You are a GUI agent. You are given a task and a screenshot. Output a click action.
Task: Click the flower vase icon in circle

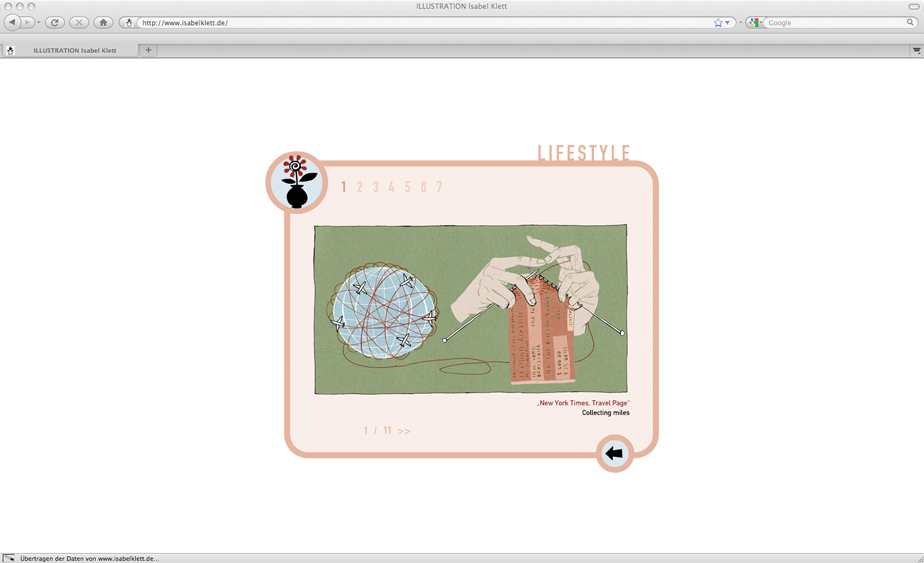(297, 183)
